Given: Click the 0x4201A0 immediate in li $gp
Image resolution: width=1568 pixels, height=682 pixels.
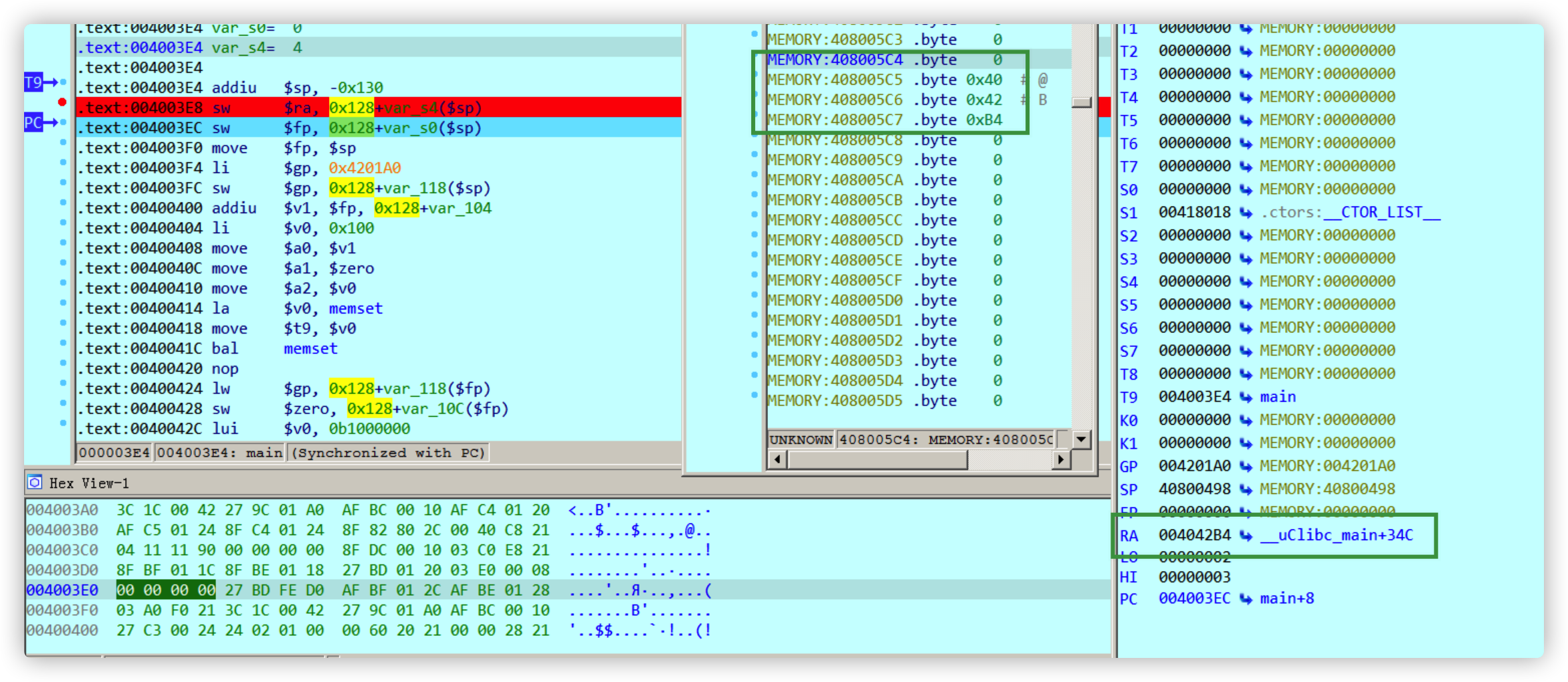Looking at the screenshot, I should click(x=365, y=168).
